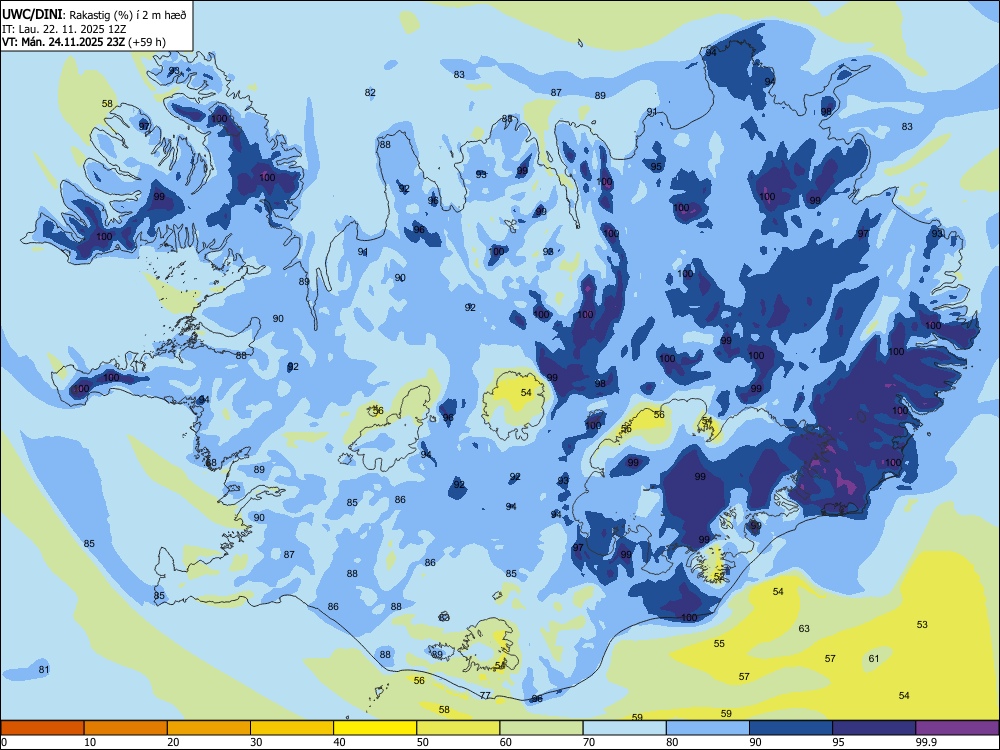
Task: Click the 'IT: Lau. 22. 11. 2025 12Z' line
Action: (x=64, y=29)
